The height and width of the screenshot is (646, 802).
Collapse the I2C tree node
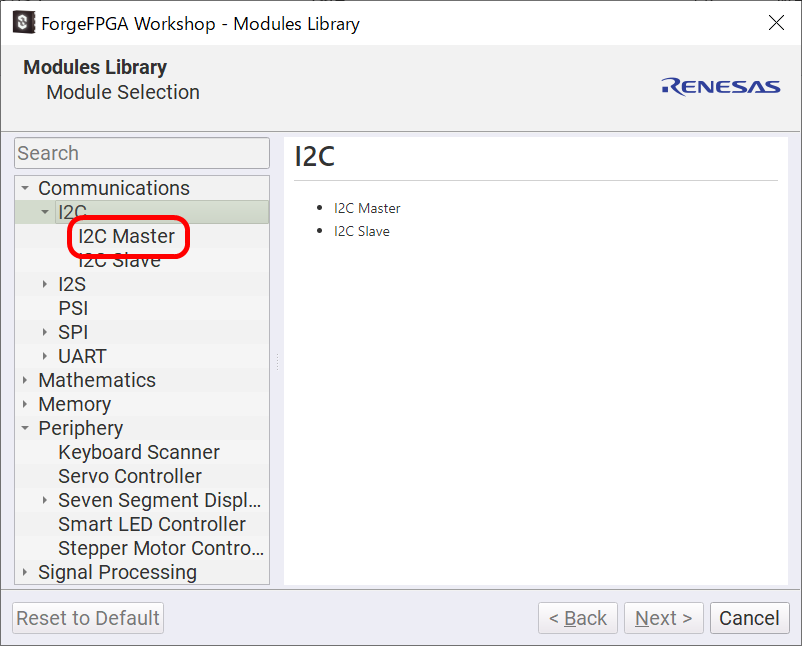pos(45,212)
